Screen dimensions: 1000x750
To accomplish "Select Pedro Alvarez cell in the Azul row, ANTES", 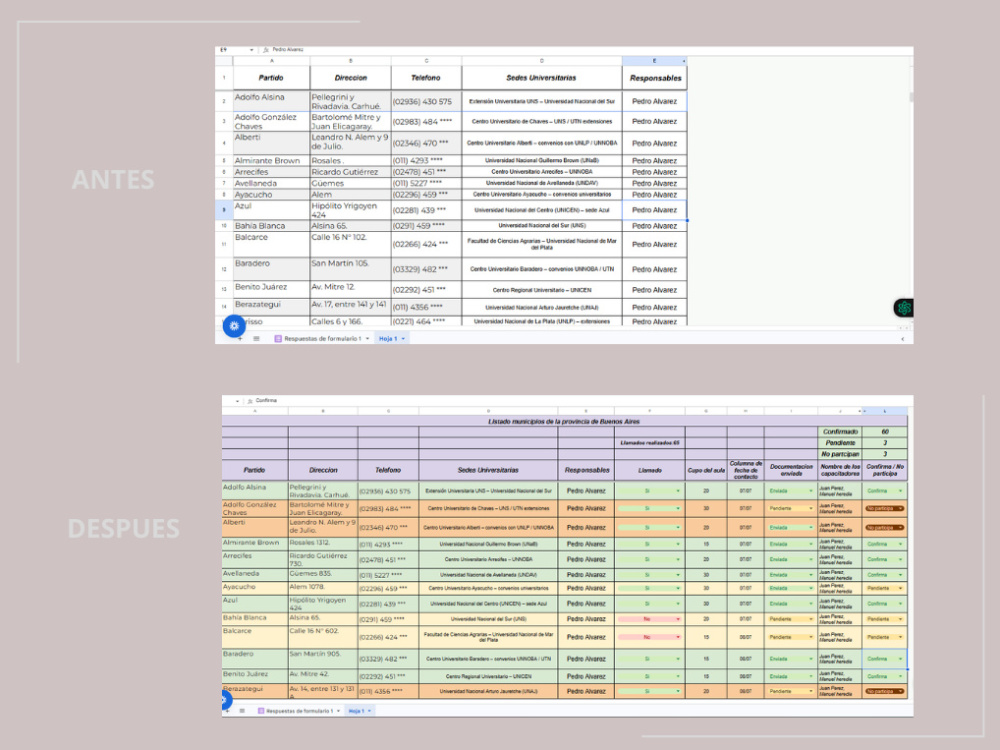I will pyautogui.click(x=655, y=210).
